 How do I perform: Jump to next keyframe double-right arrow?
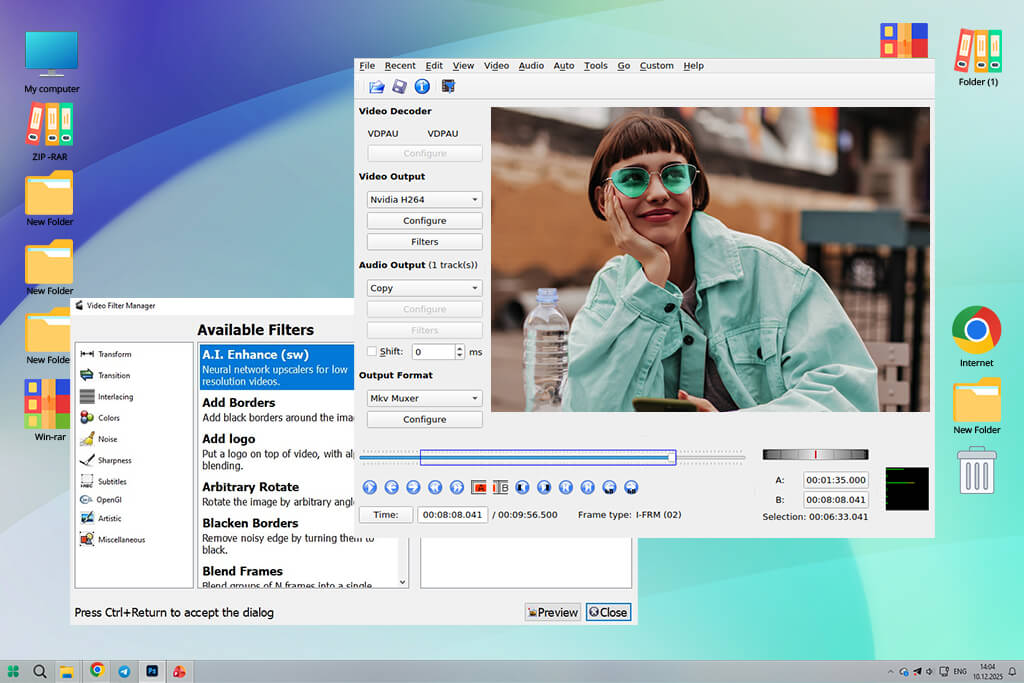click(x=456, y=487)
